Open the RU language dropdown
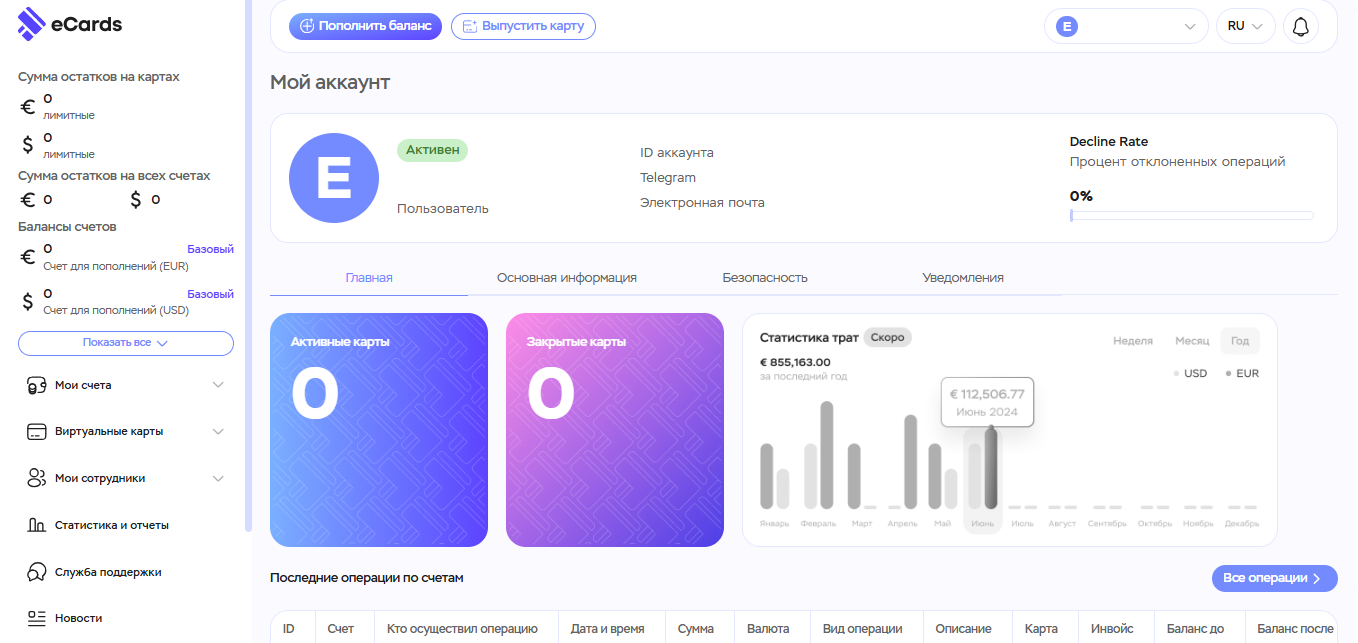 pos(1245,27)
